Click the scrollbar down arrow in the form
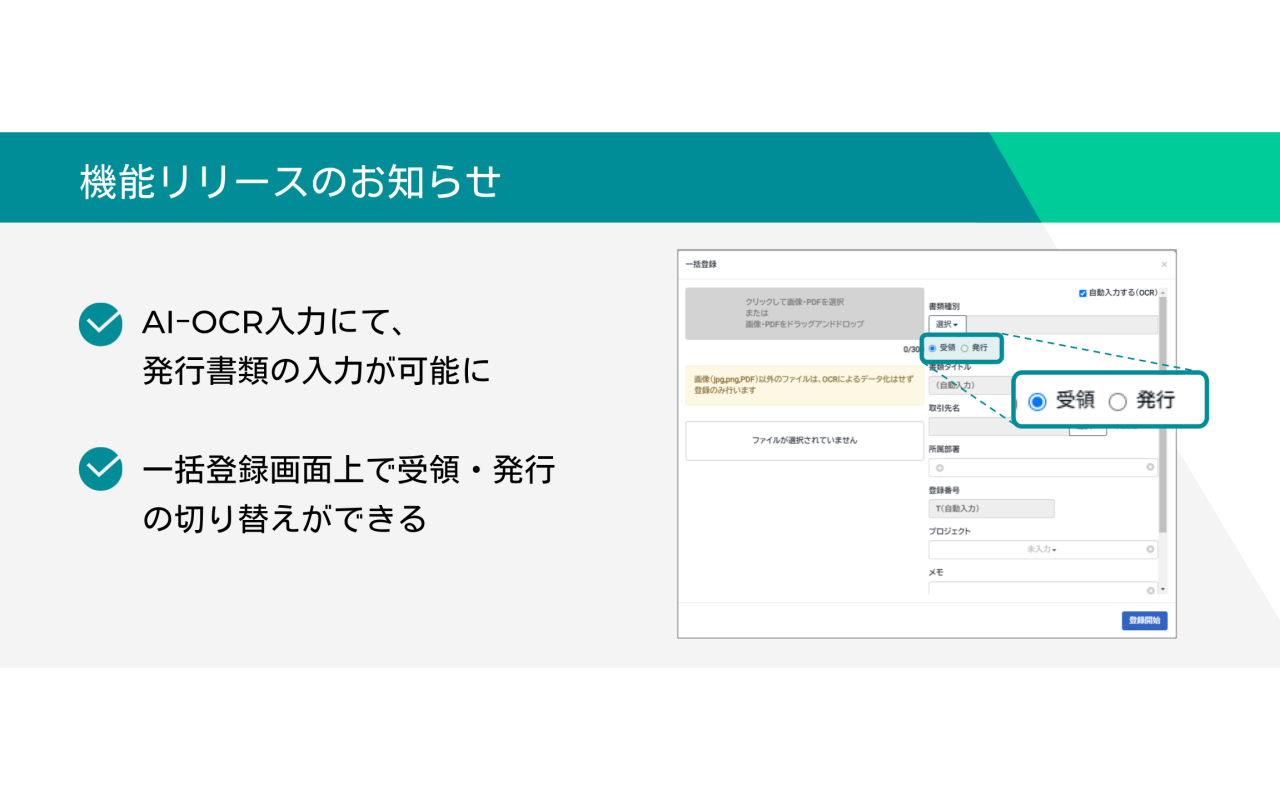 tap(1162, 589)
